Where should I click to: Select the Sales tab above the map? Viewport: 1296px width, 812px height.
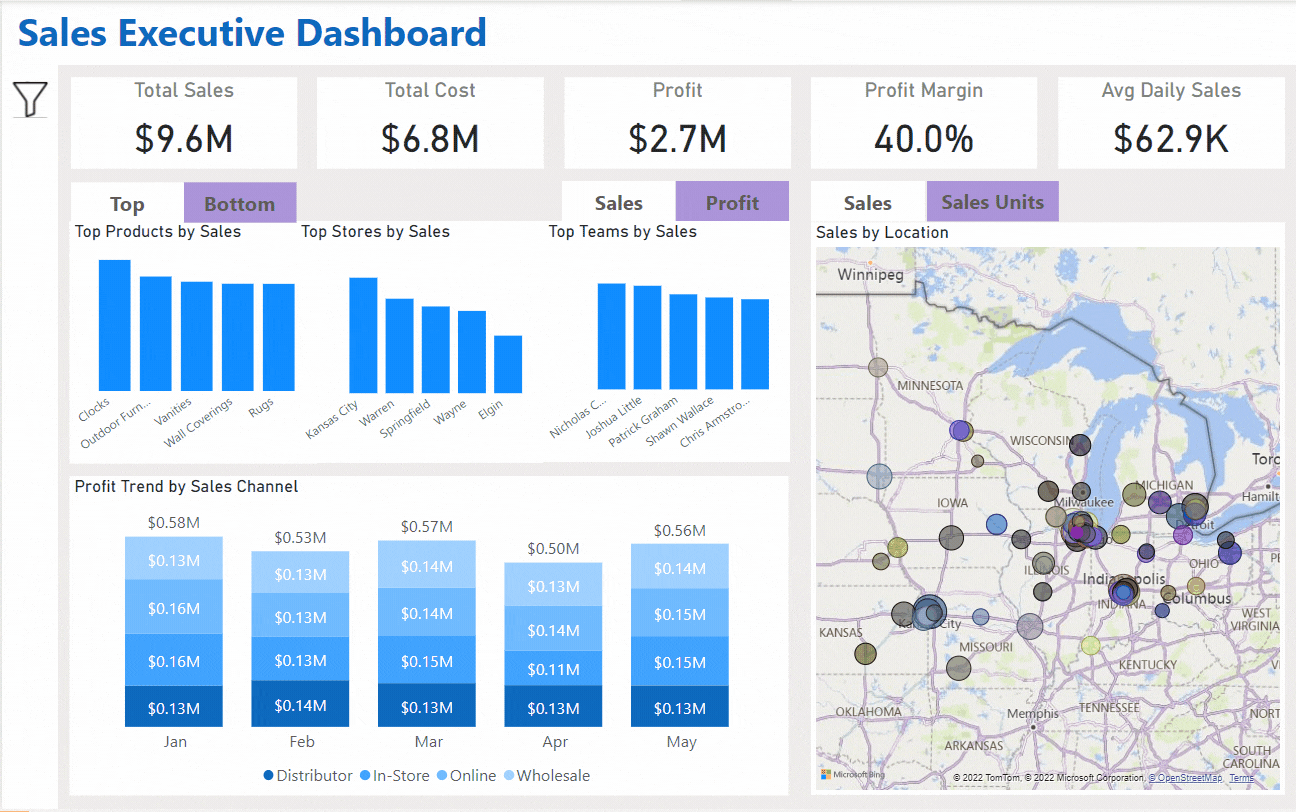click(x=867, y=202)
